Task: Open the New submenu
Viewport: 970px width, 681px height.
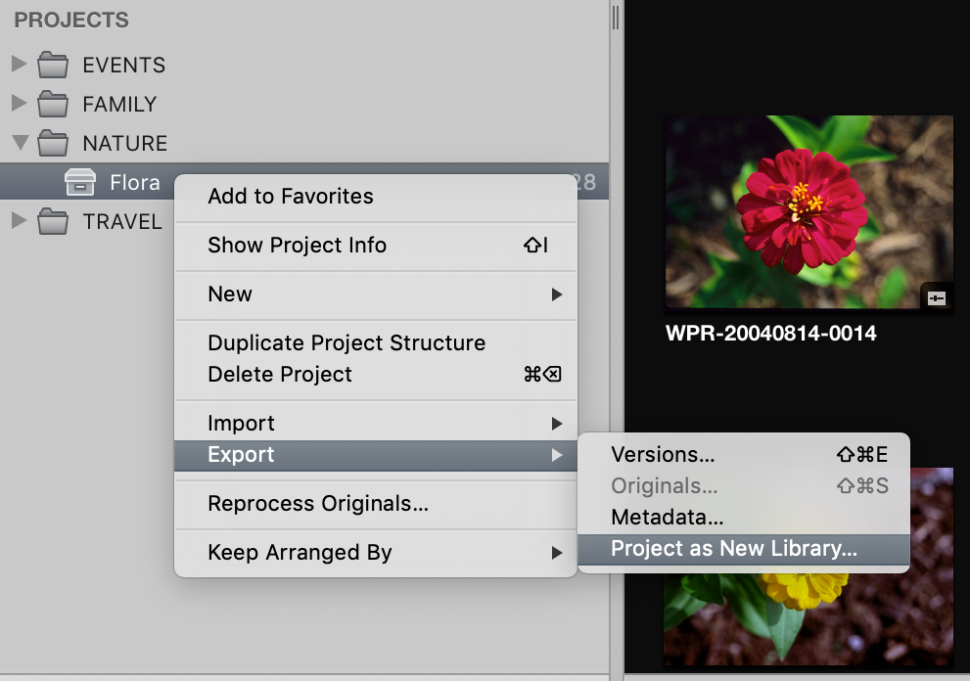Action: coord(230,294)
